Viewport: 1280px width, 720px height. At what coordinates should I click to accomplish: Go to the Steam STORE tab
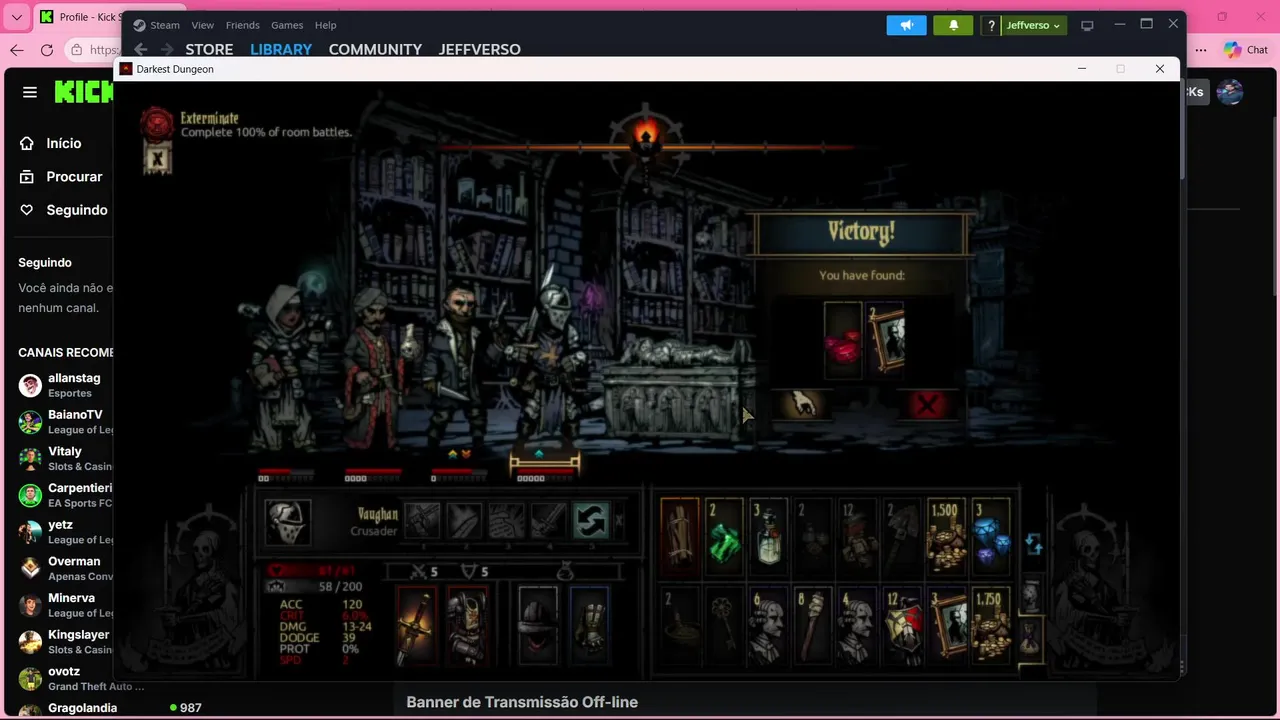[x=209, y=49]
